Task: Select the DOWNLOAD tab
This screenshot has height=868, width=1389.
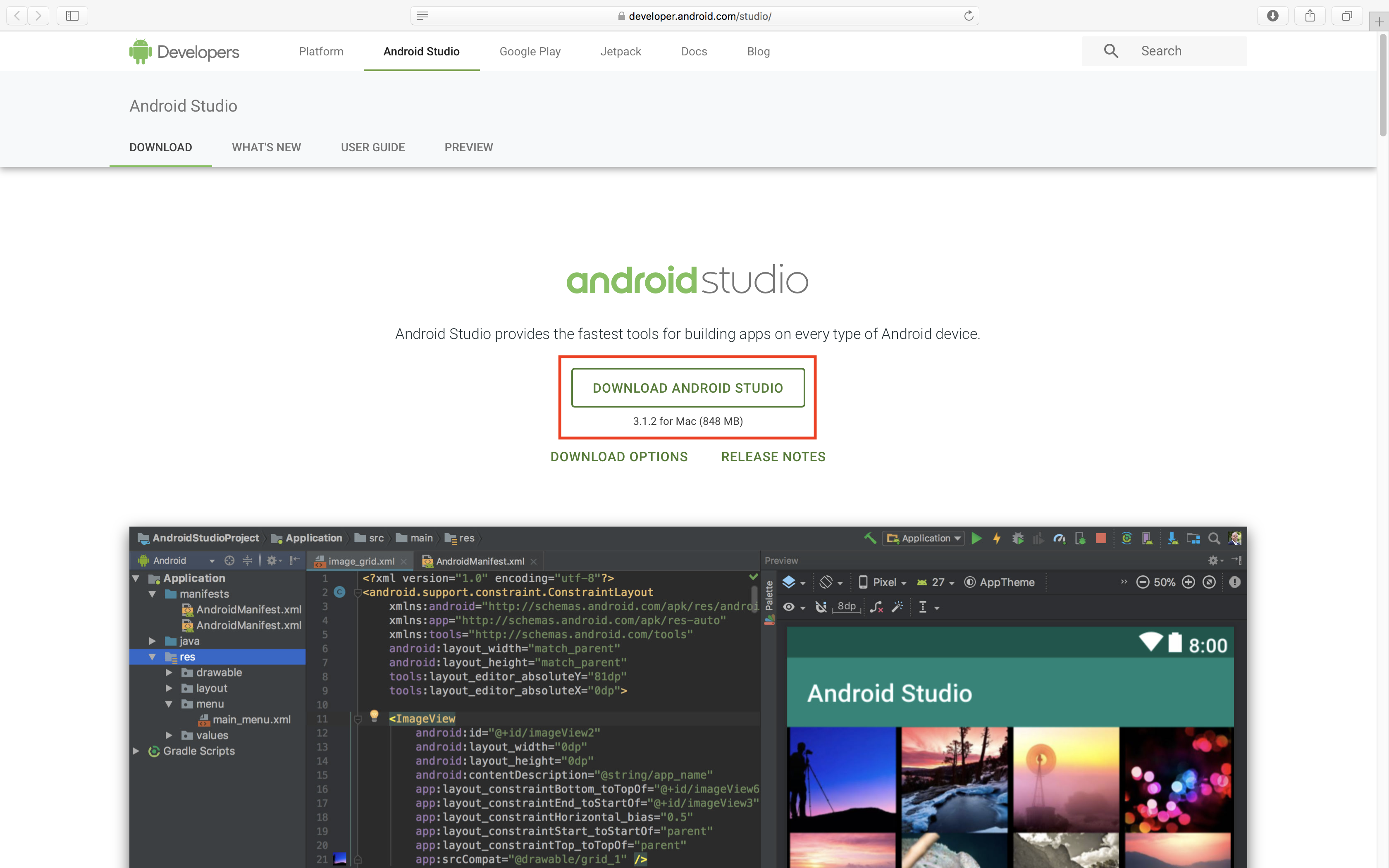Action: [x=161, y=148]
